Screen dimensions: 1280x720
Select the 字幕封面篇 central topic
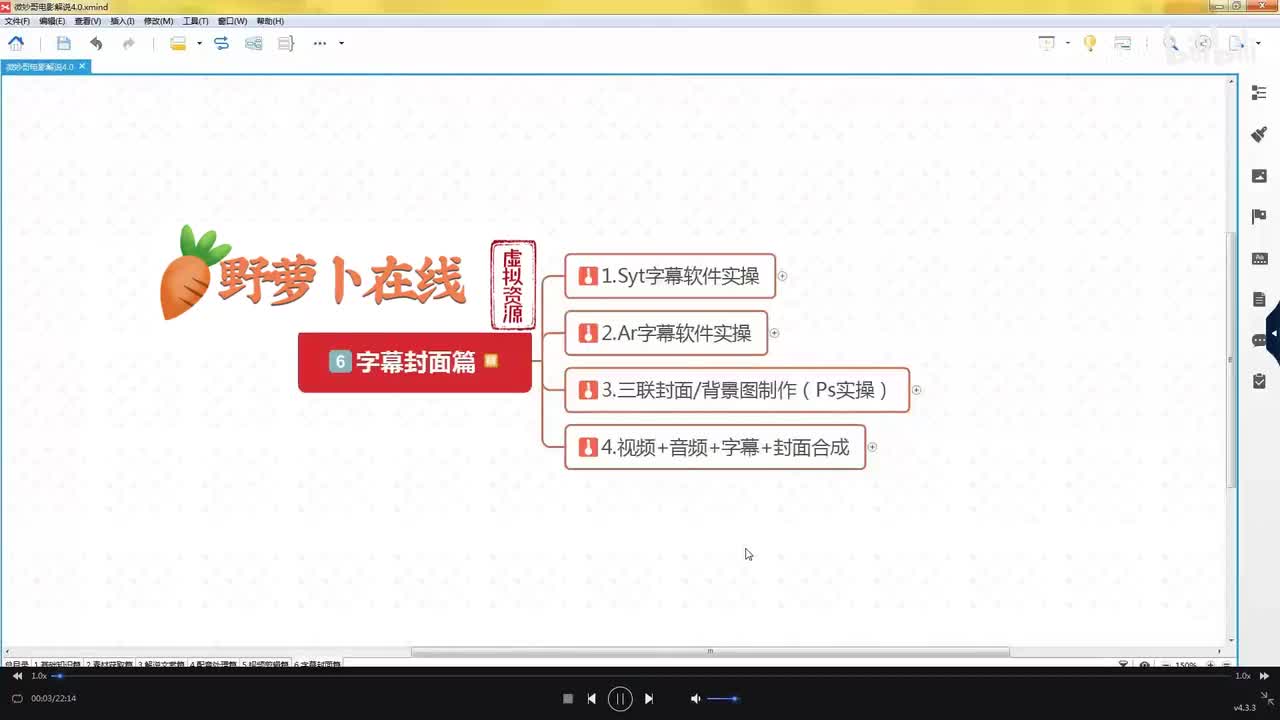415,362
